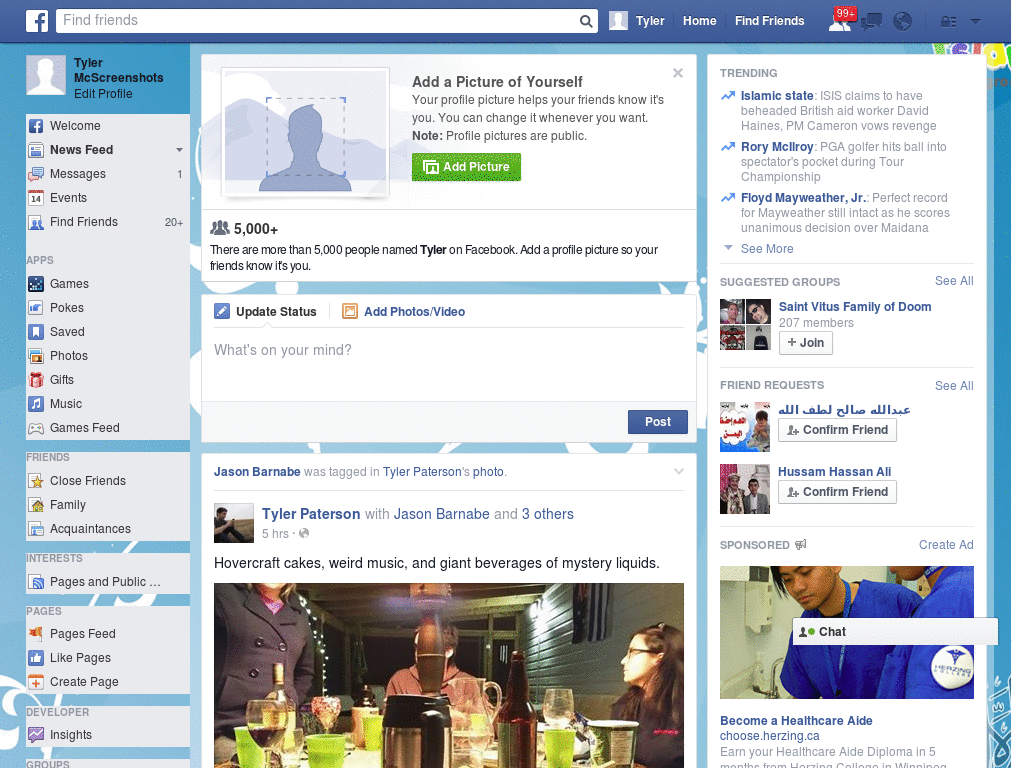Click the green Add Picture button
This screenshot has width=1024, height=768.
click(x=466, y=167)
